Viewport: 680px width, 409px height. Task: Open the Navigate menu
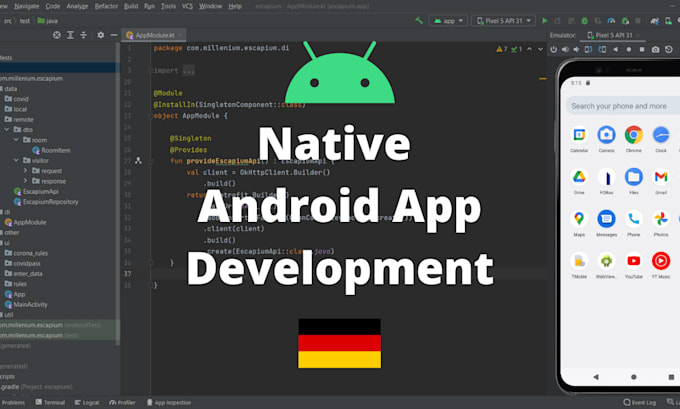(26, 6)
